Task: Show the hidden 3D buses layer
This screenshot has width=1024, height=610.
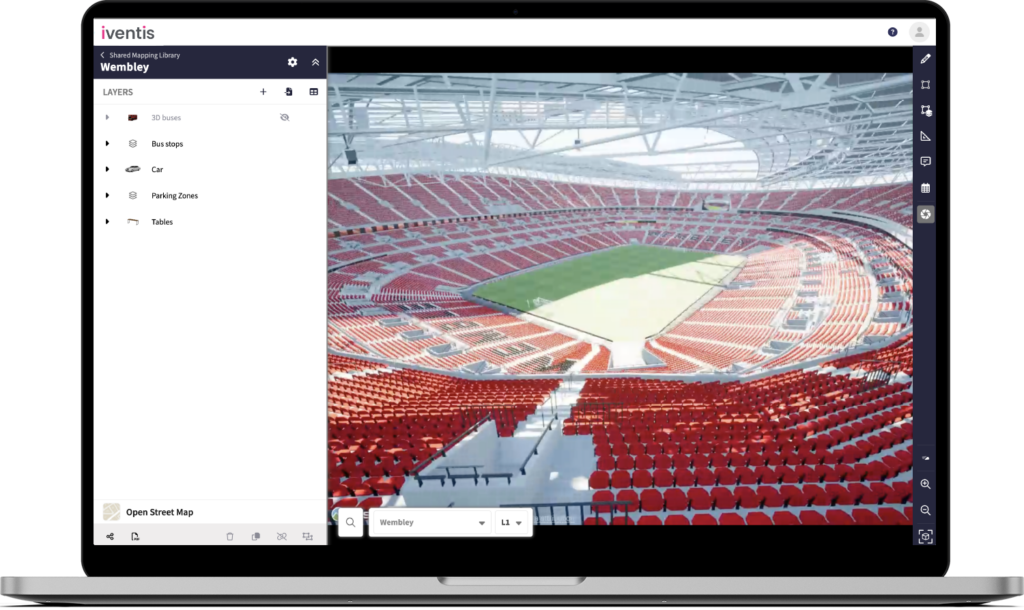Action: coord(284,118)
